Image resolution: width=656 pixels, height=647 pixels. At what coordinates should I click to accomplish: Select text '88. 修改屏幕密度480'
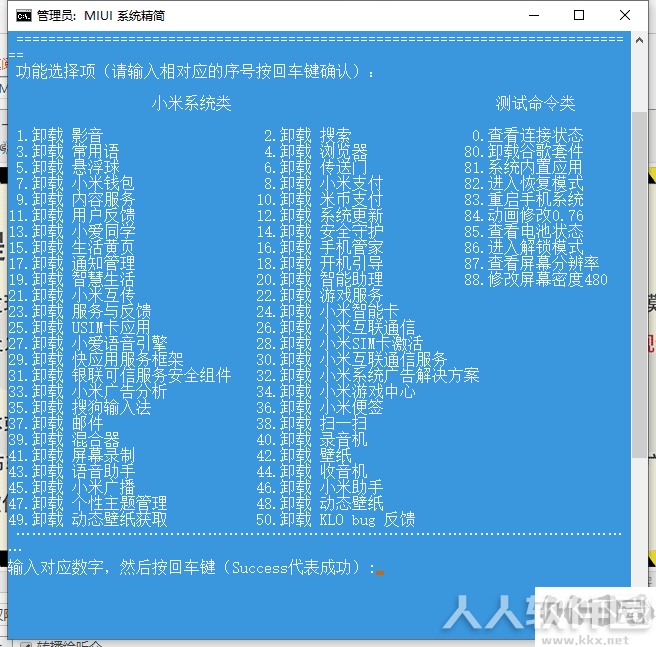536,280
